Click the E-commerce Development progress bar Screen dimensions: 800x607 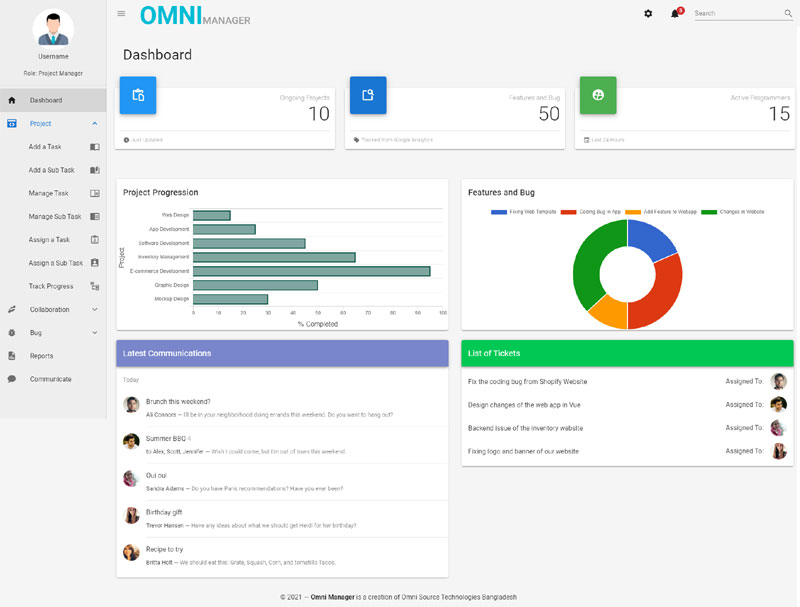point(310,270)
